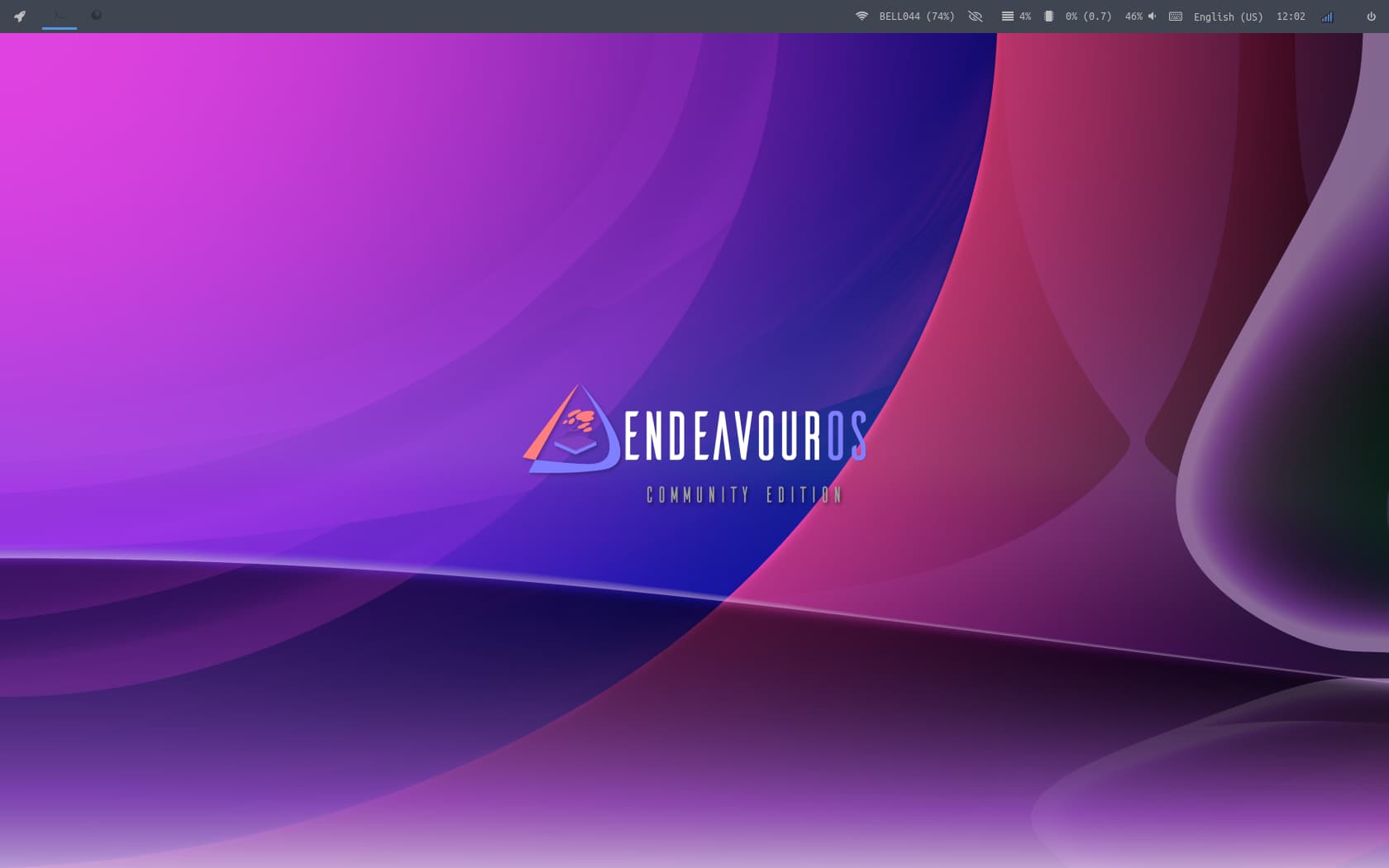Click the BELL044 (74%) network label

[916, 17]
